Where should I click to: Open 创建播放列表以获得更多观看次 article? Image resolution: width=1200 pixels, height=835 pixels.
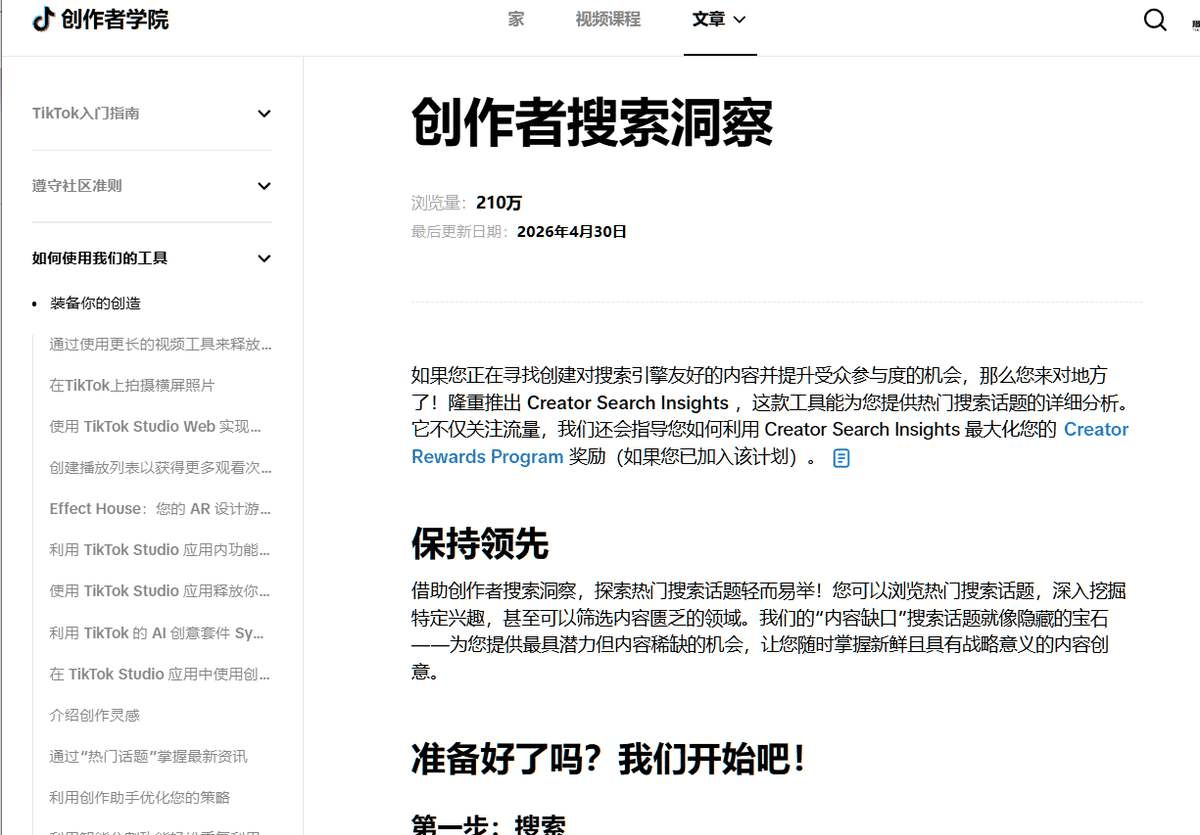[x=161, y=468]
